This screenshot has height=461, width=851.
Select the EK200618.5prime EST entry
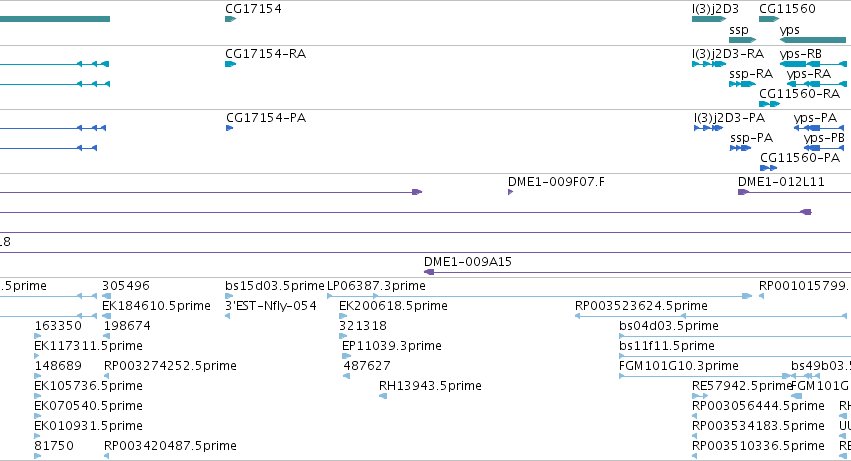click(393, 306)
